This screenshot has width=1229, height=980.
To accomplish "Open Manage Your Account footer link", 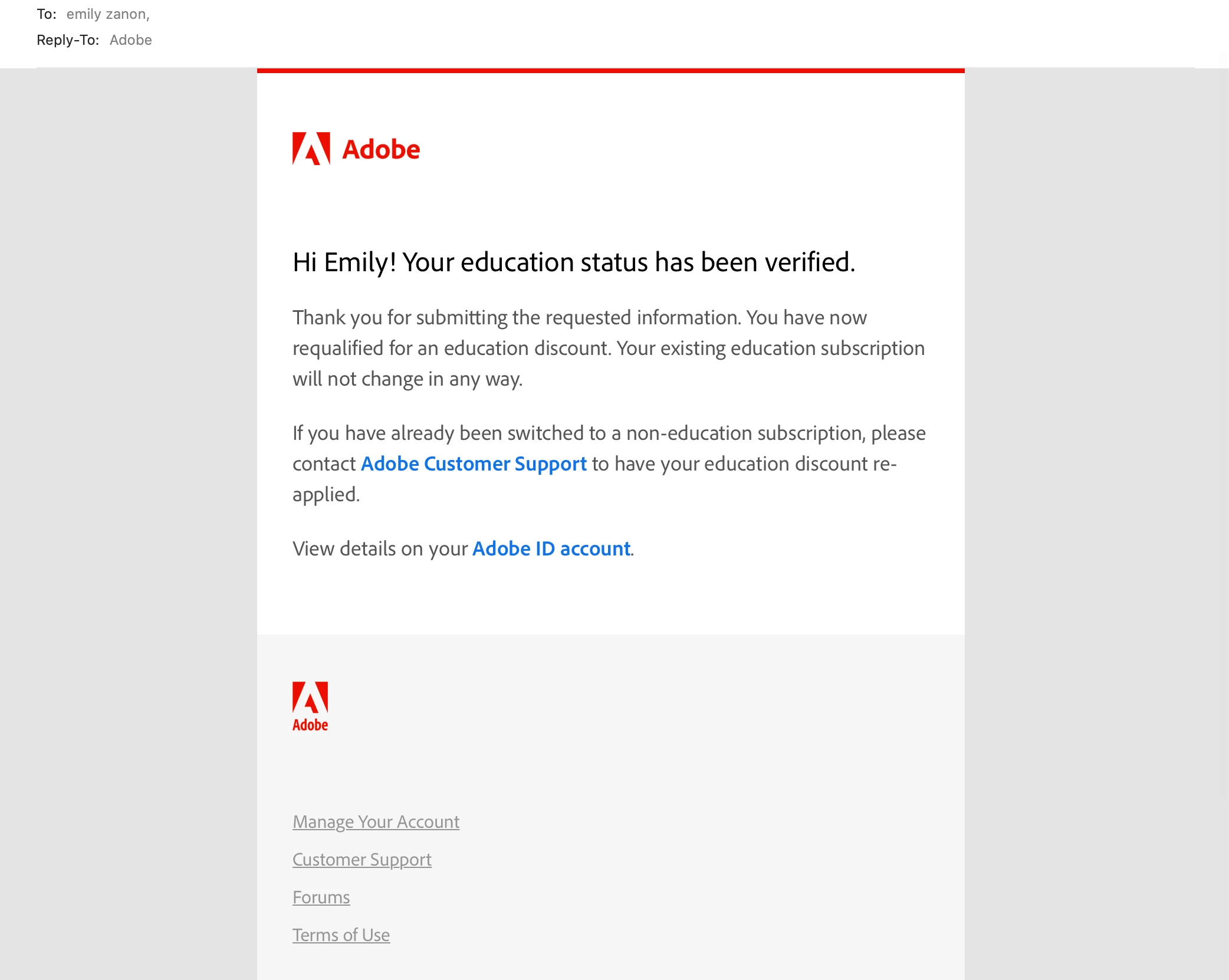I will [376, 822].
